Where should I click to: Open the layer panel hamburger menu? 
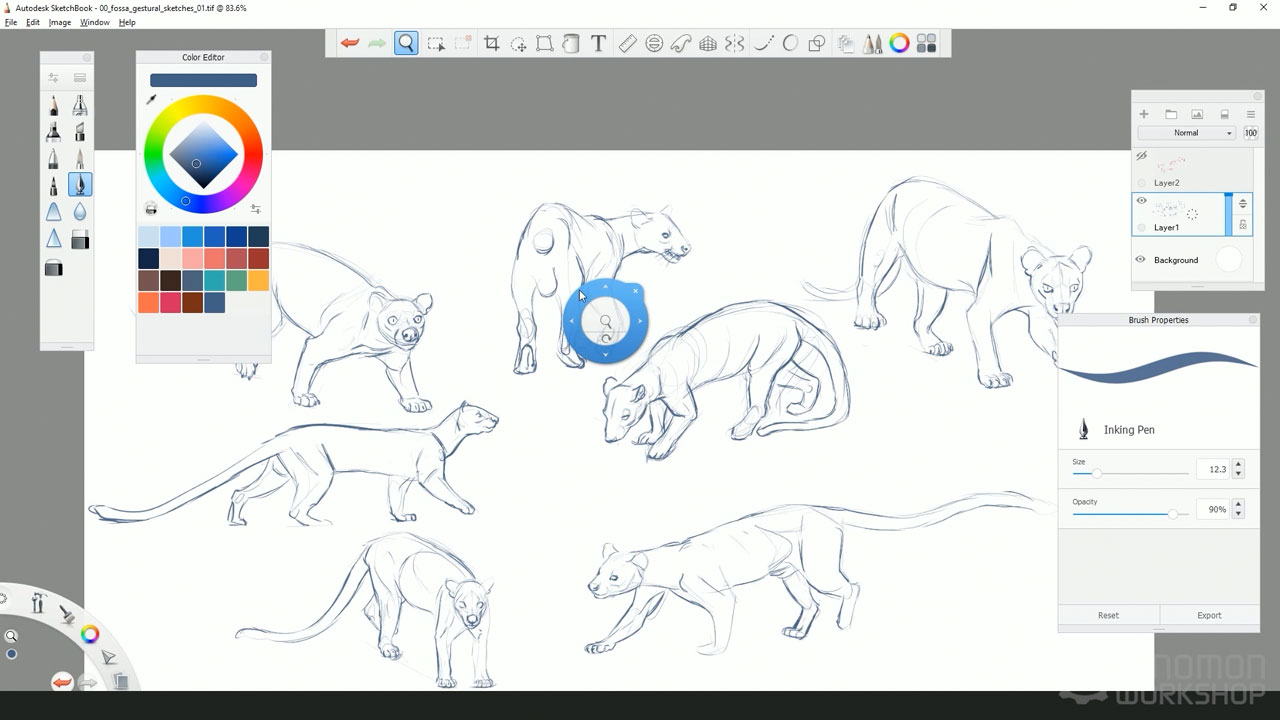1250,114
